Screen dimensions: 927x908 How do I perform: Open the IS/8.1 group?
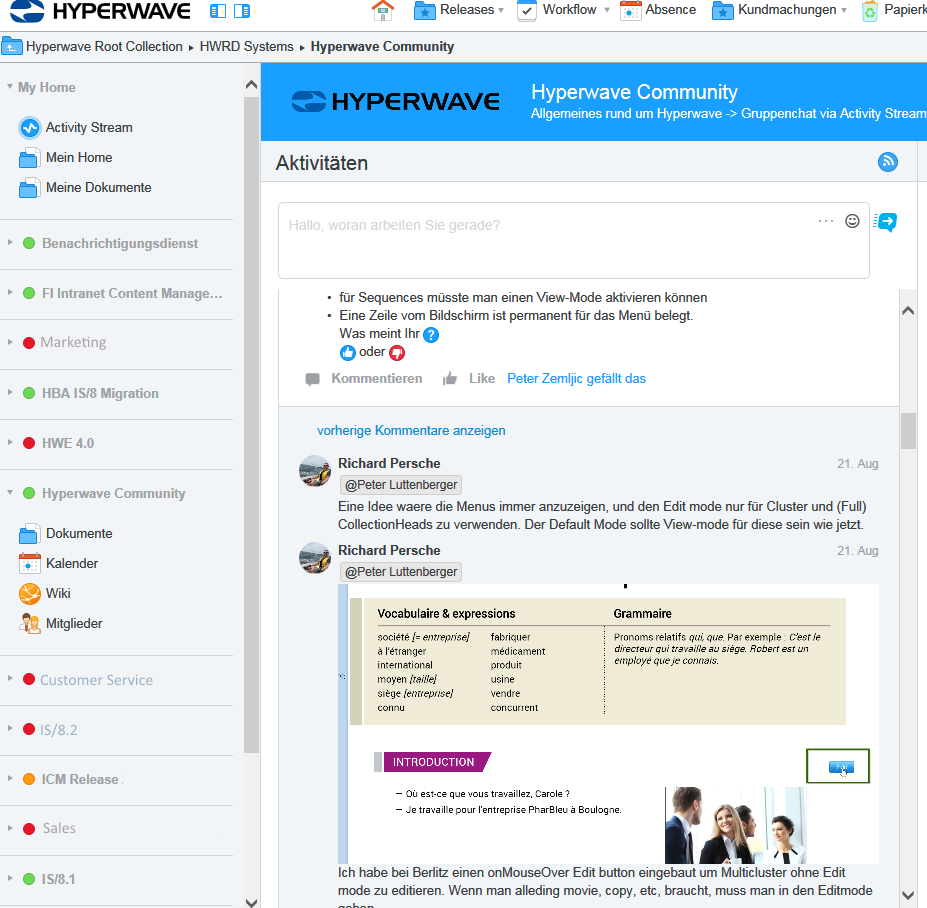point(58,879)
